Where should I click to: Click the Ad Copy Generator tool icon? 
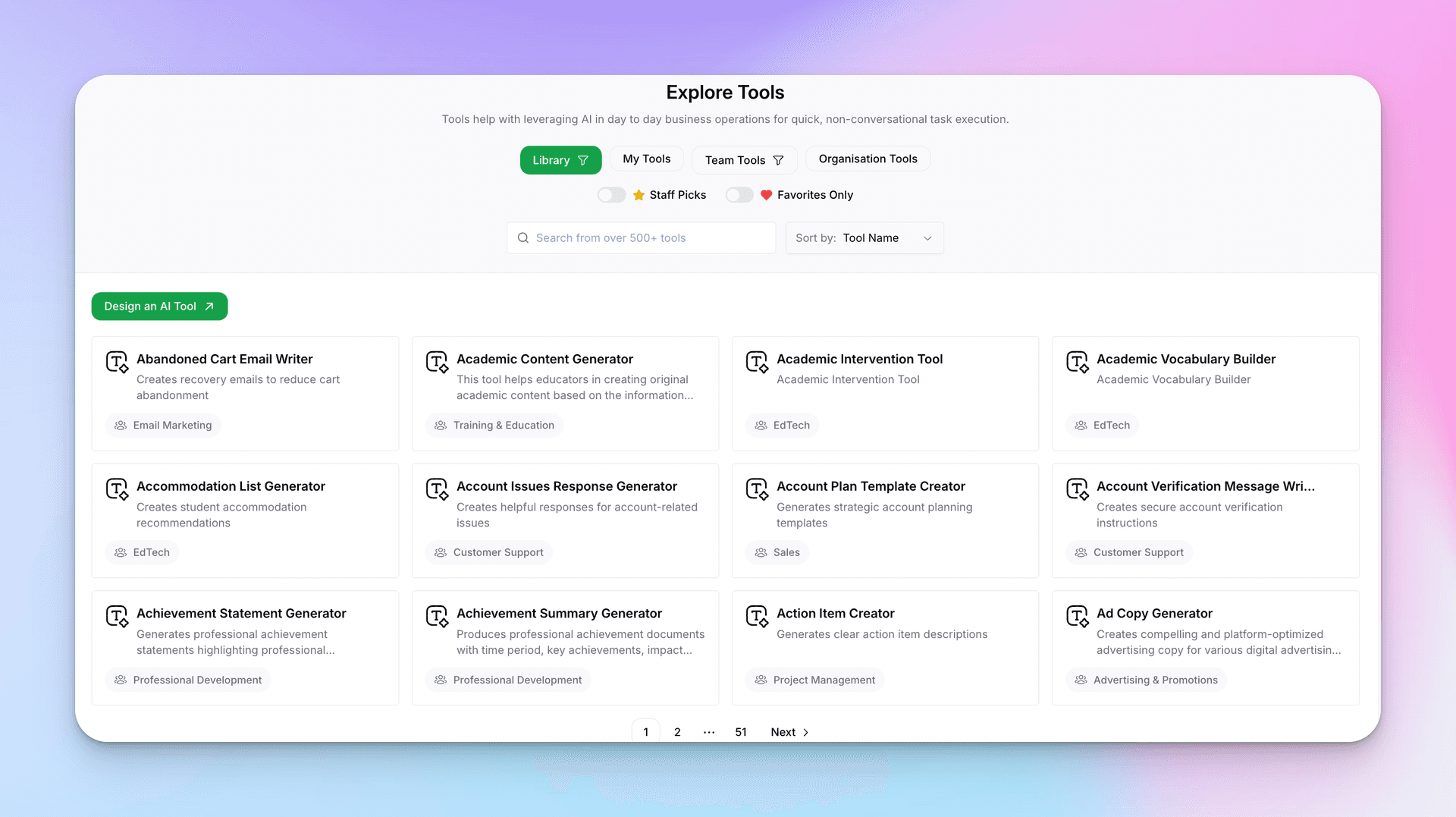[x=1078, y=617]
